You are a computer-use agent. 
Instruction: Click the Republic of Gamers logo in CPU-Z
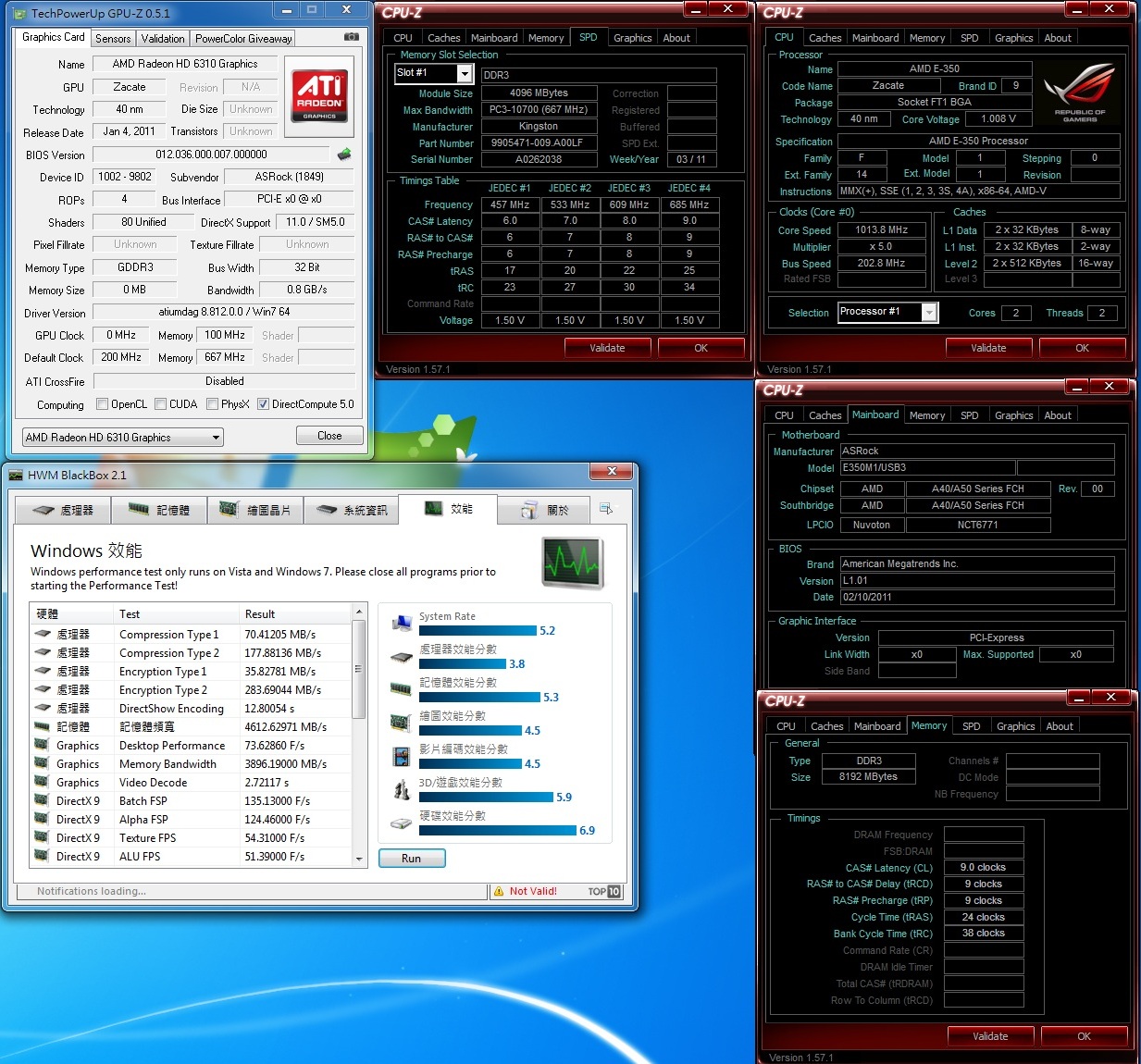pos(1079,94)
